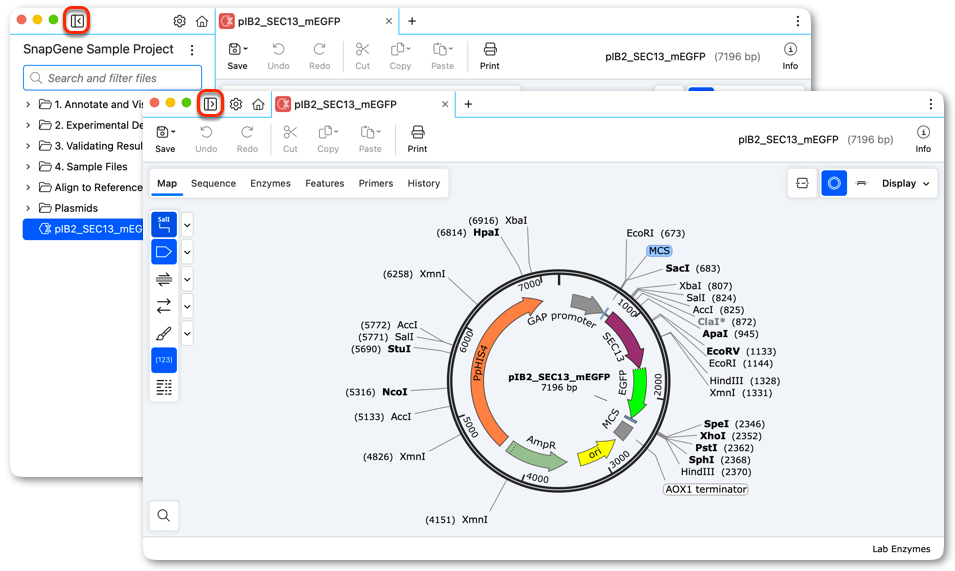Image resolution: width=955 pixels, height=571 pixels.
Task: Click Print in the back window toolbar
Action: [490, 57]
